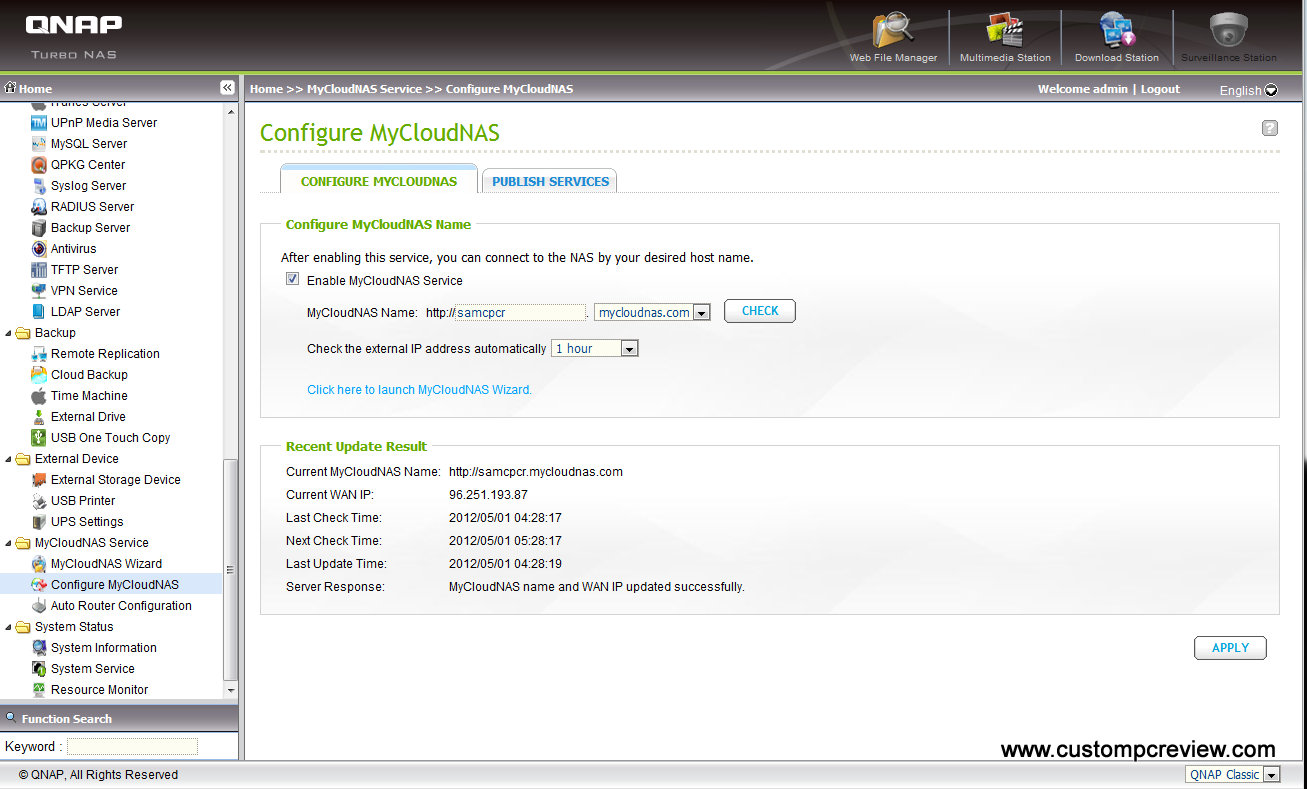Collapse the External Device folder
Viewport: 1307px width, 789px height.
(x=10, y=459)
